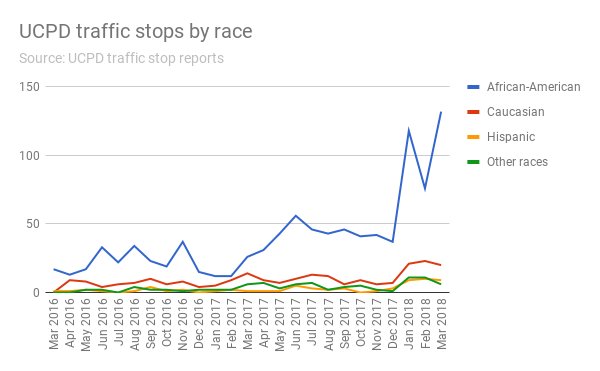Select the 'Caucasian' legend label
The image size is (600, 371).
[x=515, y=112]
